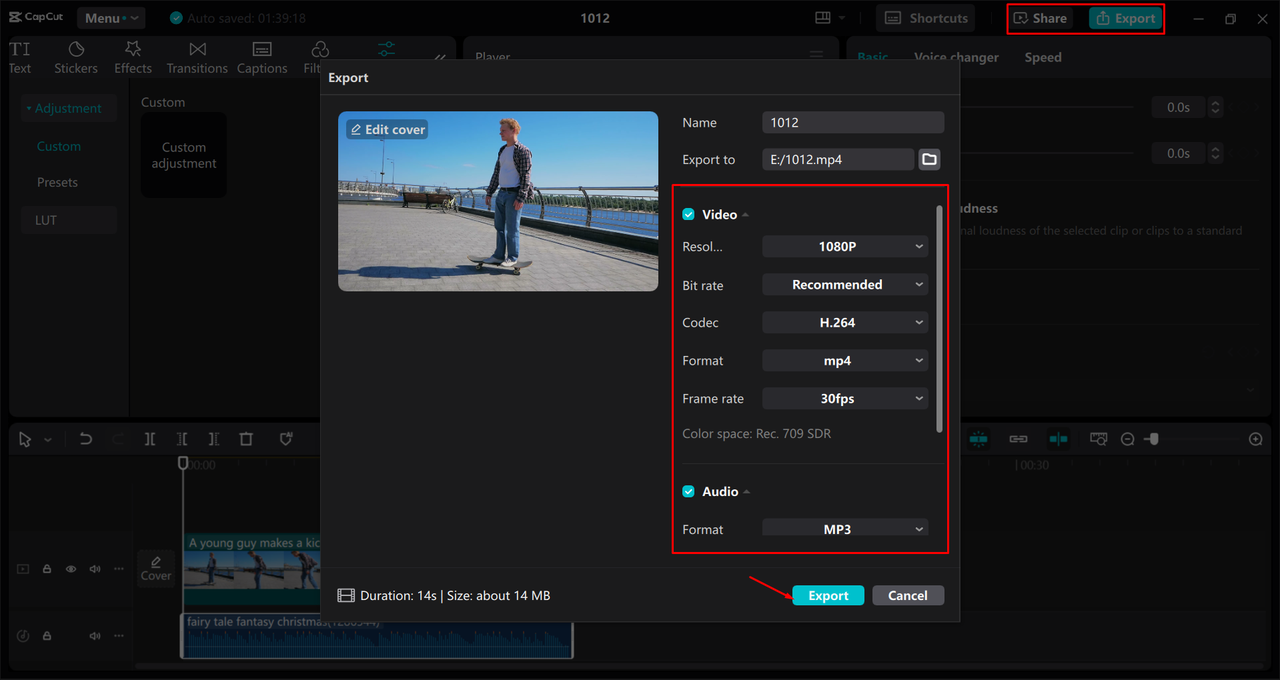Click Delete right of playhead icon
1280x680 pixels.
point(214,439)
